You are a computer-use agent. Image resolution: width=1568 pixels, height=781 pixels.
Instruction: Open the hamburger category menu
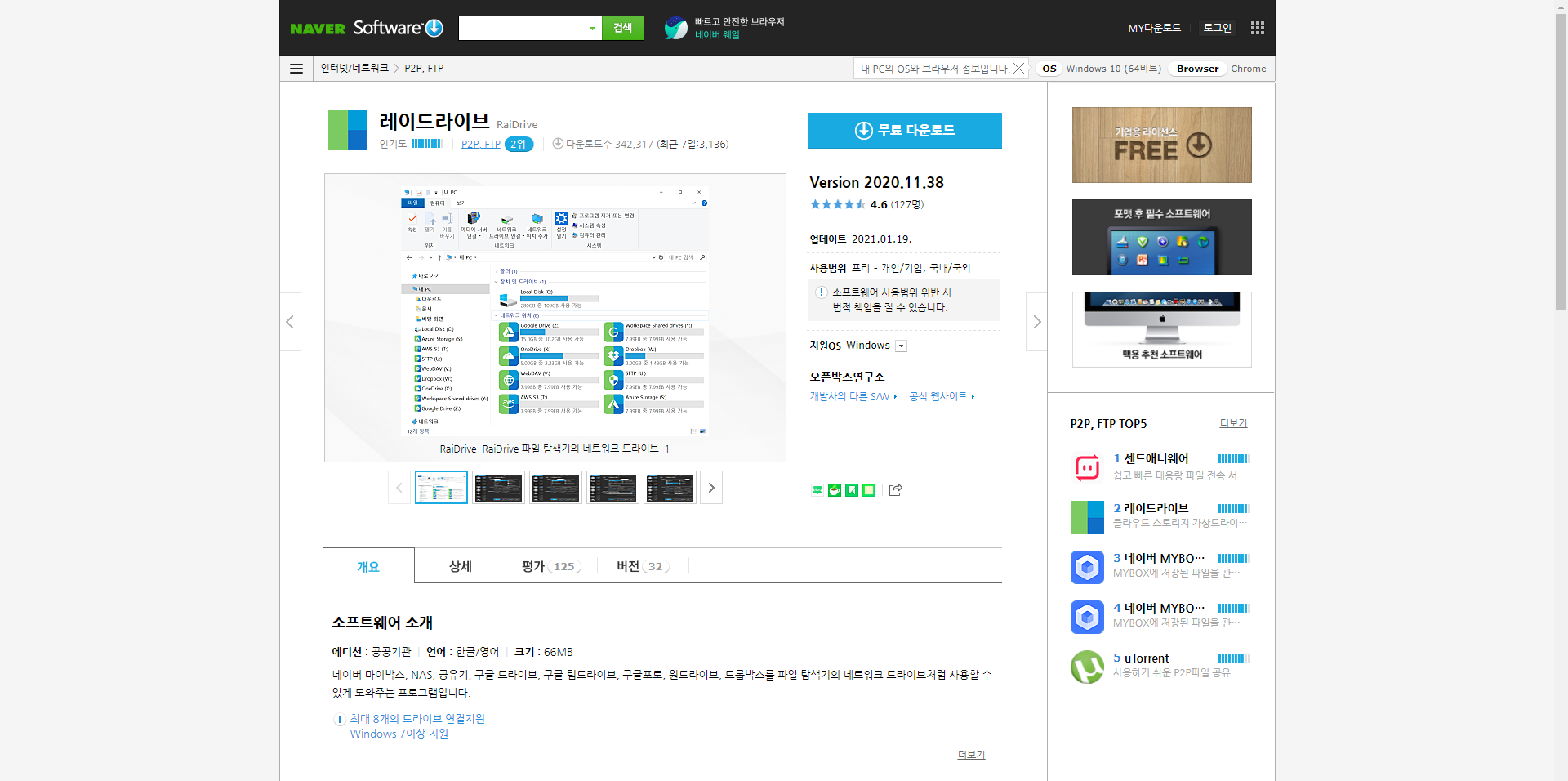point(296,69)
